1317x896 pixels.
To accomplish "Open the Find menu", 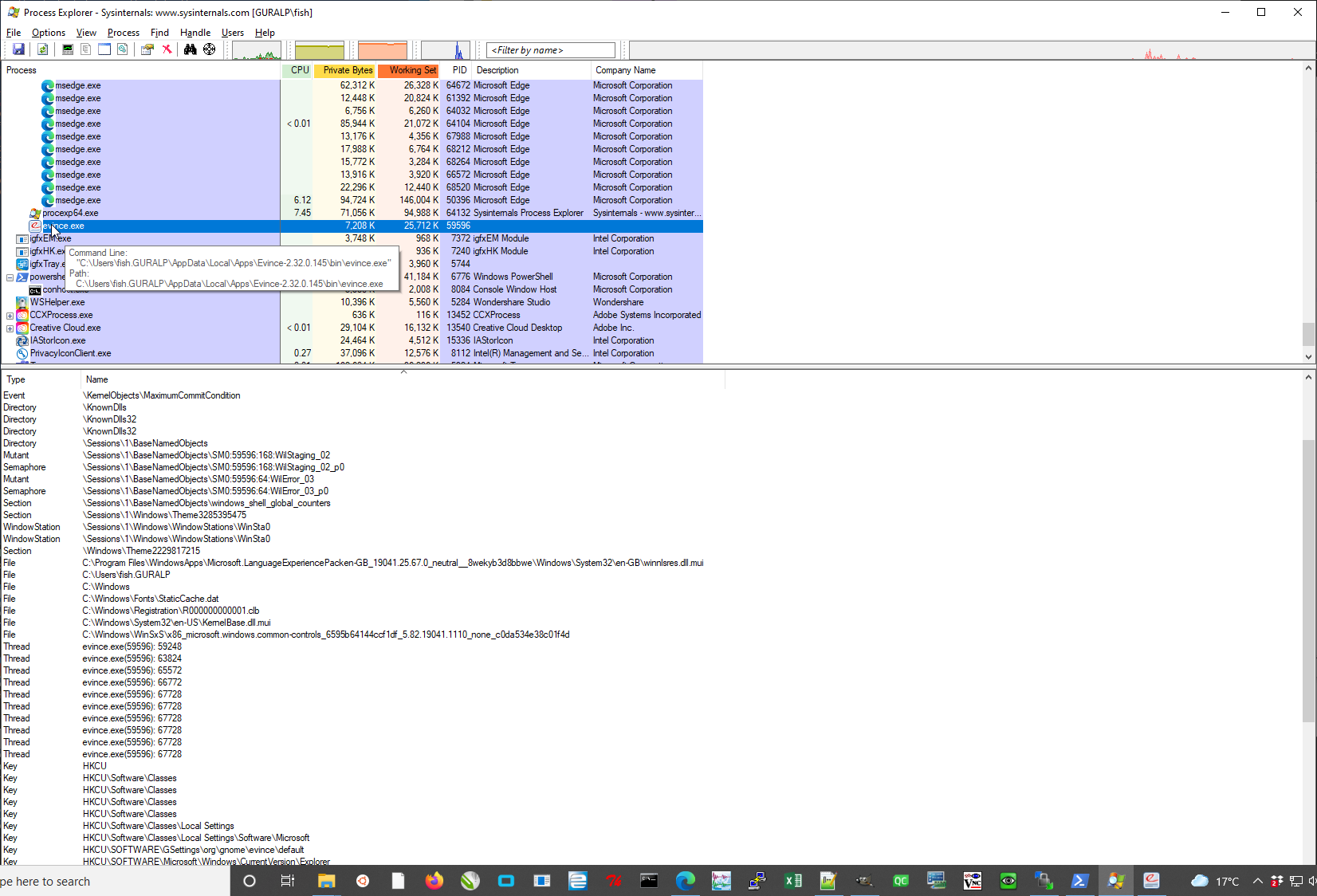I will [x=159, y=33].
